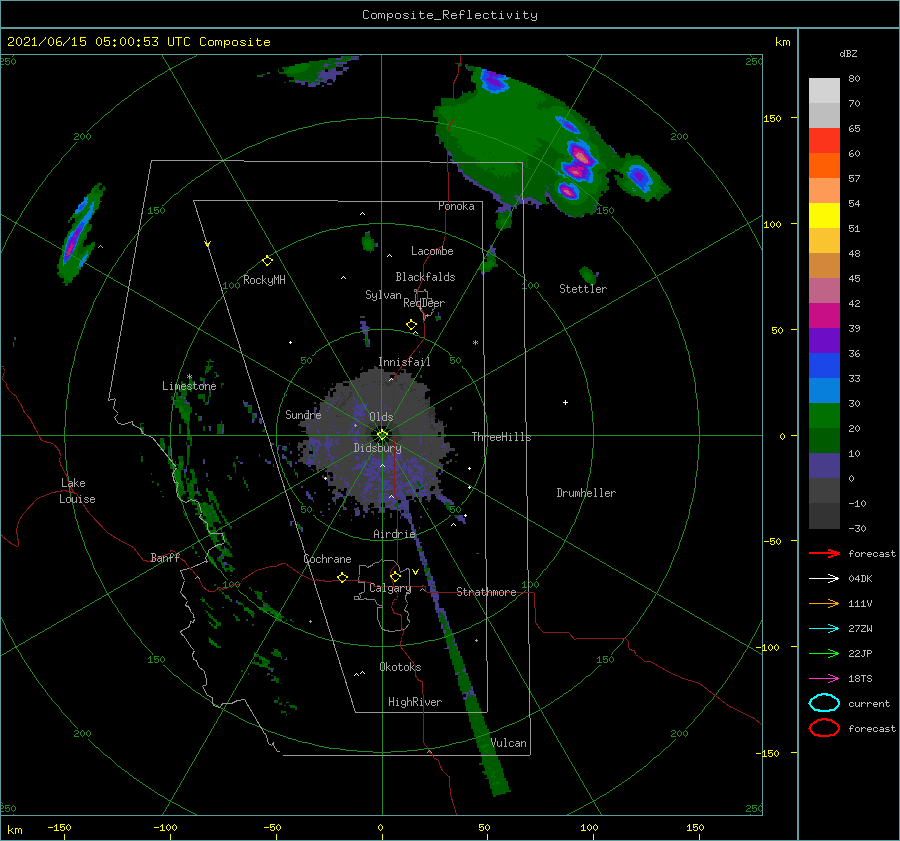The image size is (900, 841).
Task: Click yellow diamond marker in Calgary
Action: point(395,576)
